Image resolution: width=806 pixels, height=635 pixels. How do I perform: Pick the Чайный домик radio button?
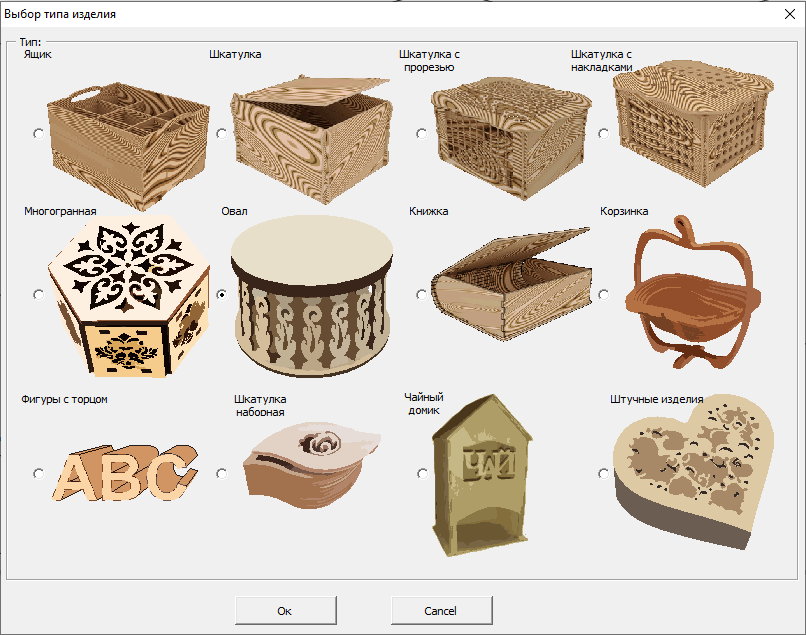pos(422,473)
